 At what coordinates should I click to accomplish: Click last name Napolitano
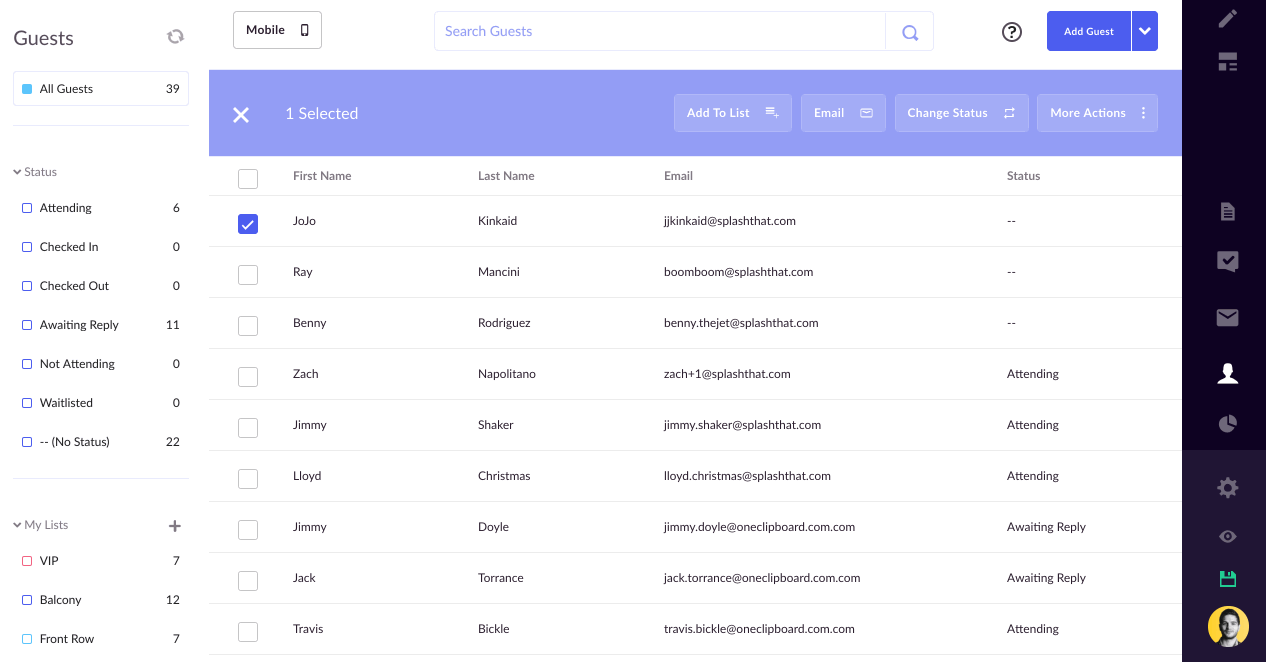pyautogui.click(x=507, y=374)
